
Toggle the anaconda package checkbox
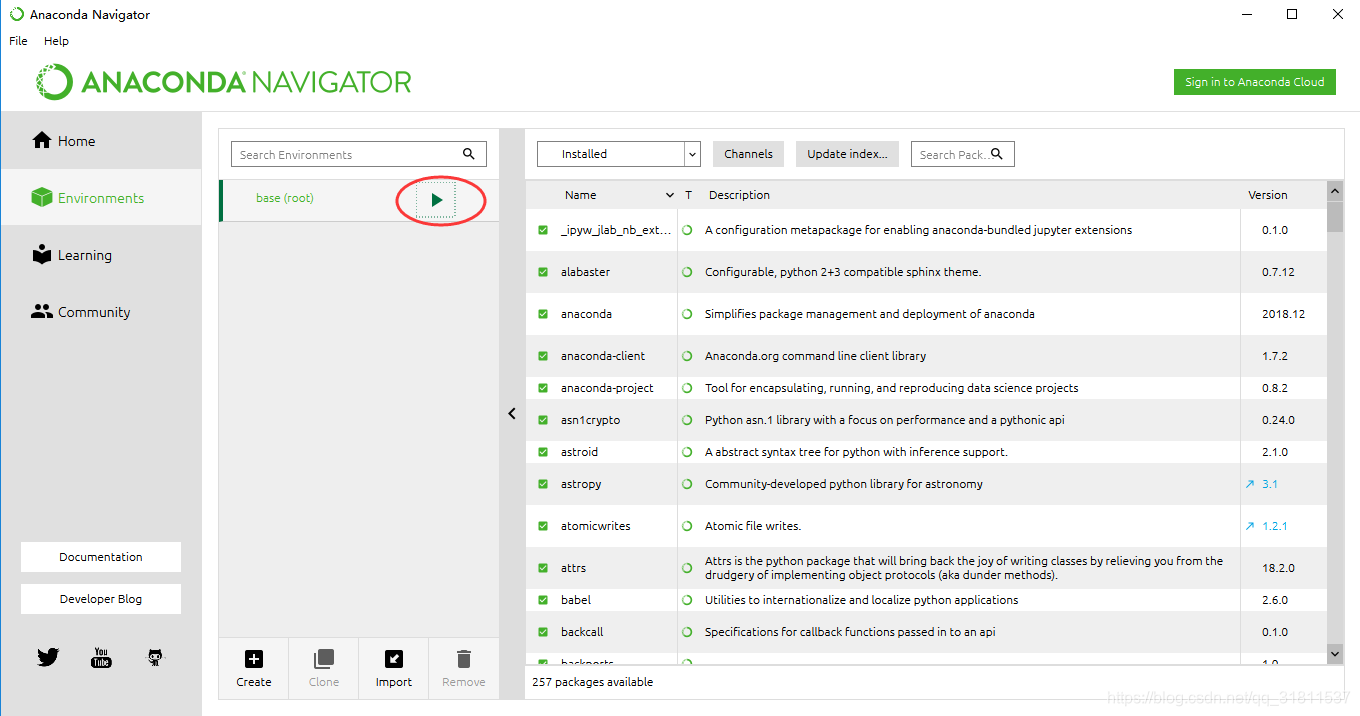[543, 314]
